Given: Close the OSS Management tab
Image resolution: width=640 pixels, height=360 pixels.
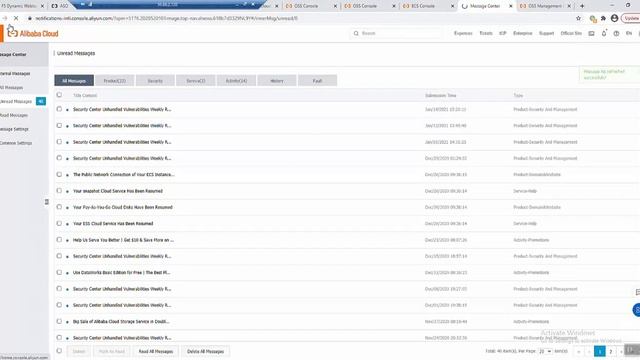Looking at the screenshot, I should coord(569,6).
